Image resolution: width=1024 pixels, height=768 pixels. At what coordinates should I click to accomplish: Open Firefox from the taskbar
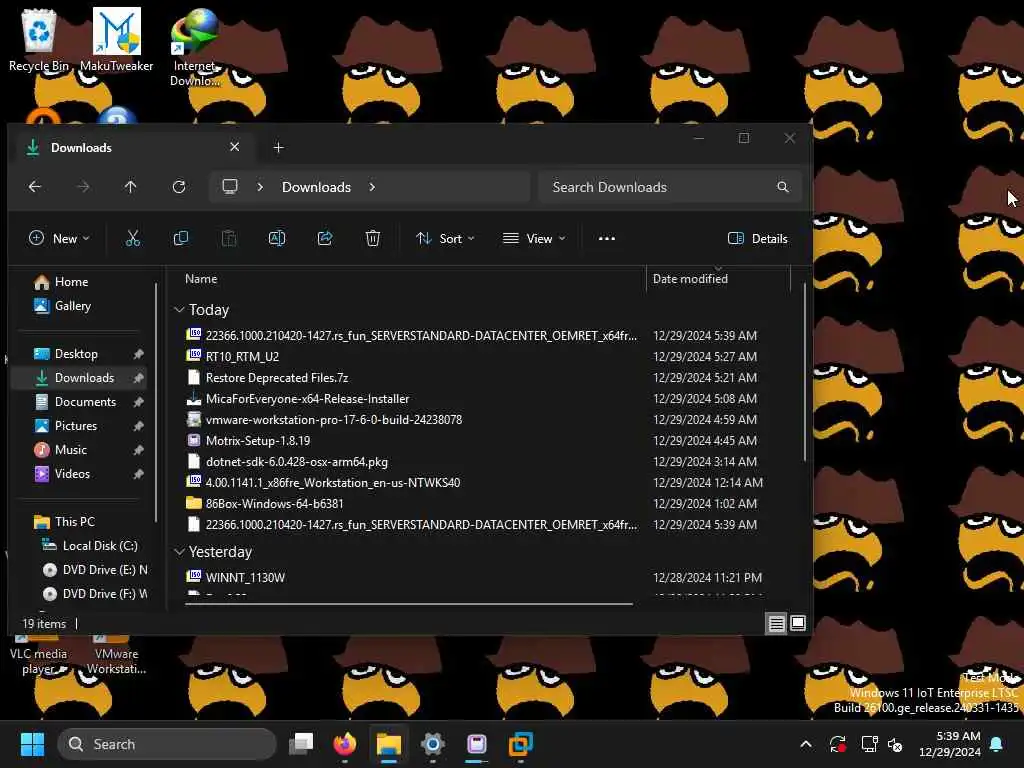click(345, 744)
